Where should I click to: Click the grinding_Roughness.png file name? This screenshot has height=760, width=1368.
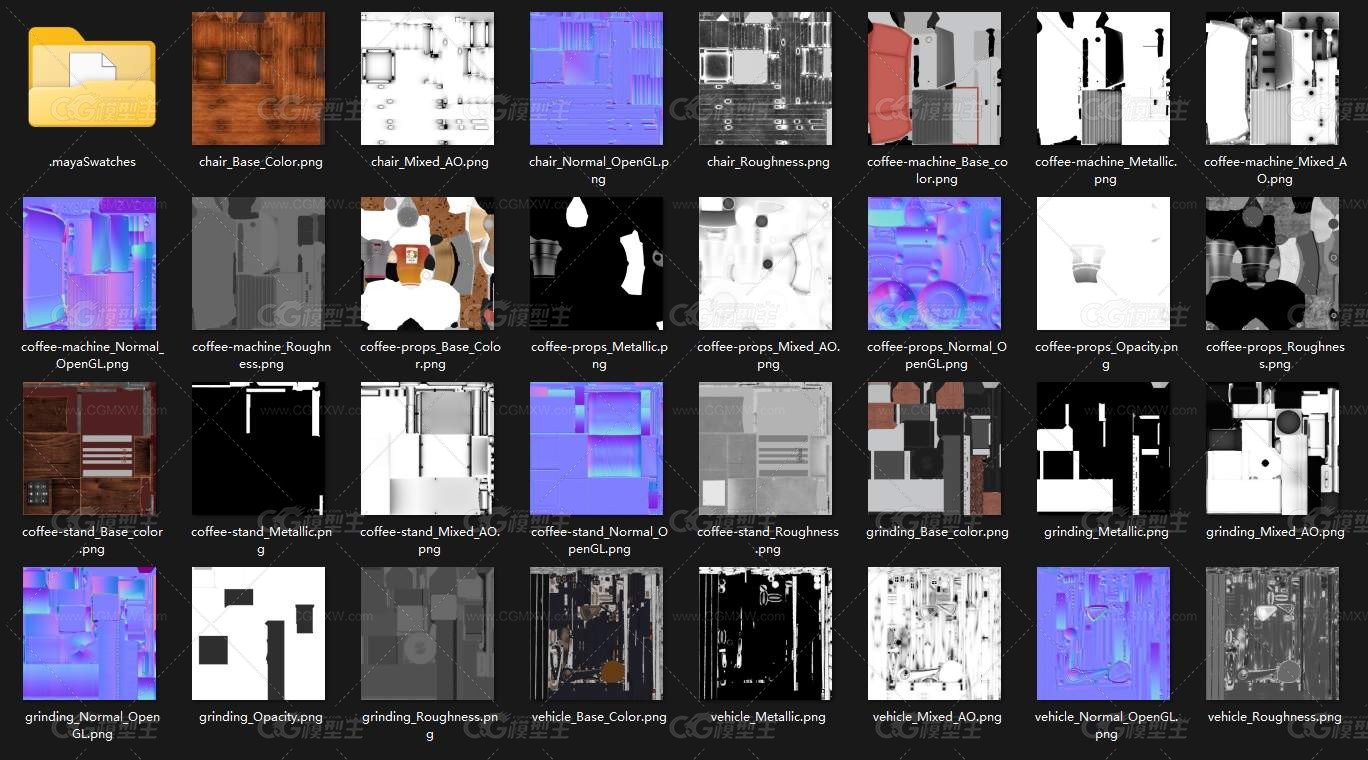click(430, 725)
